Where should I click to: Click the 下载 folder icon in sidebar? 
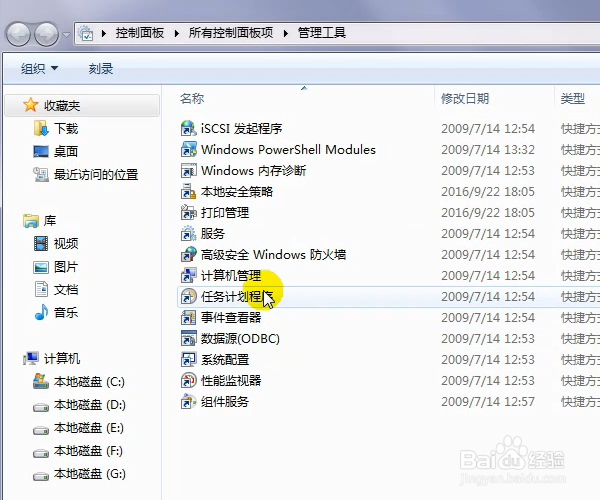pyautogui.click(x=41, y=129)
